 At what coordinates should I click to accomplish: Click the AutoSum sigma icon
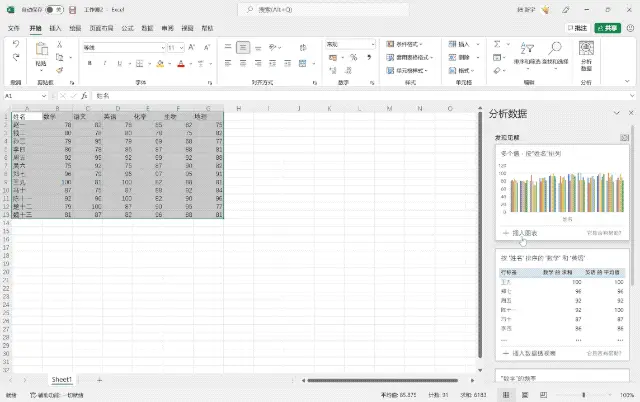point(497,44)
